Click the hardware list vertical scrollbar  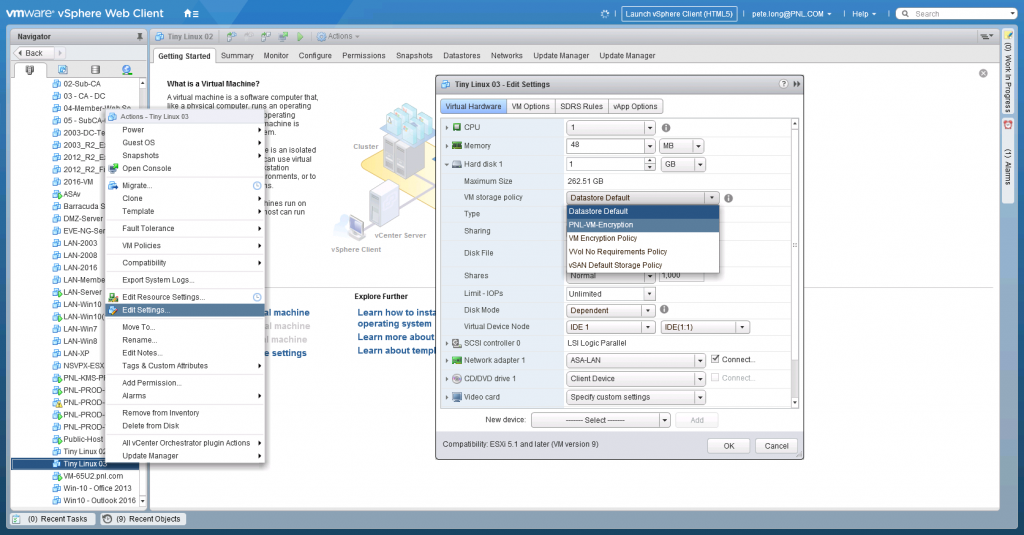pyautogui.click(x=795, y=263)
